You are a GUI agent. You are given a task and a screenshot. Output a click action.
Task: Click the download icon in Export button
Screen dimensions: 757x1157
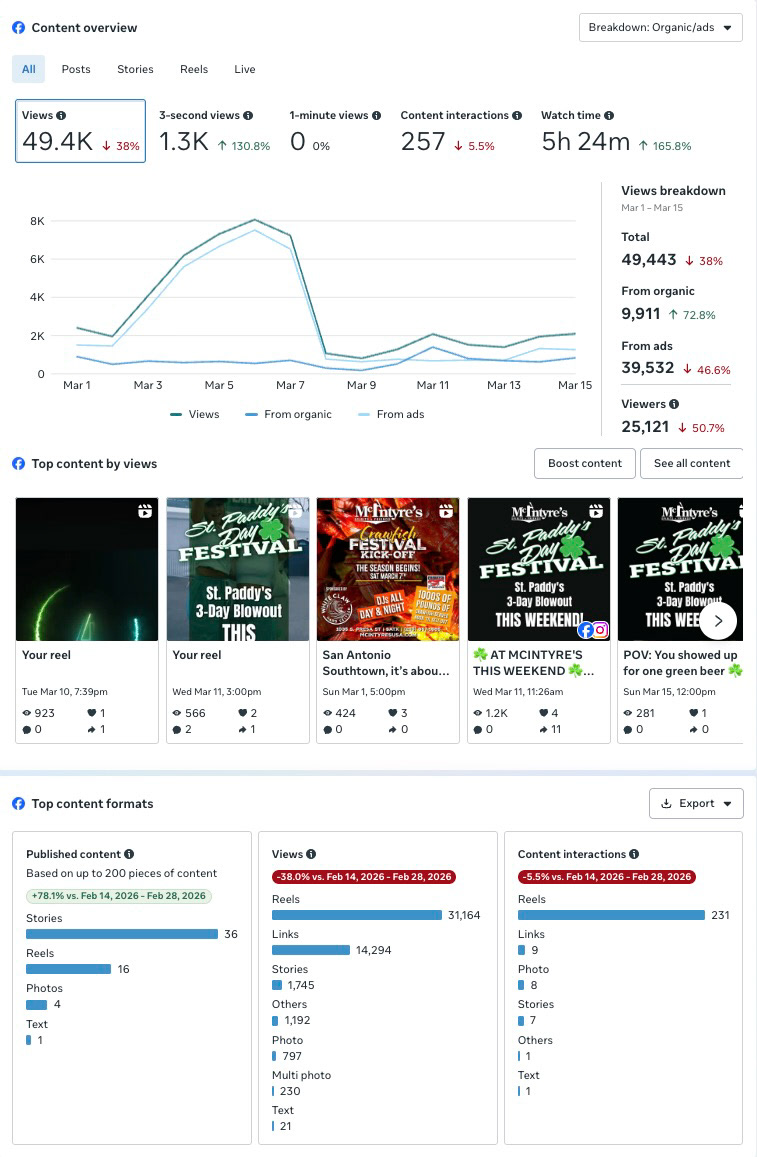[666, 804]
